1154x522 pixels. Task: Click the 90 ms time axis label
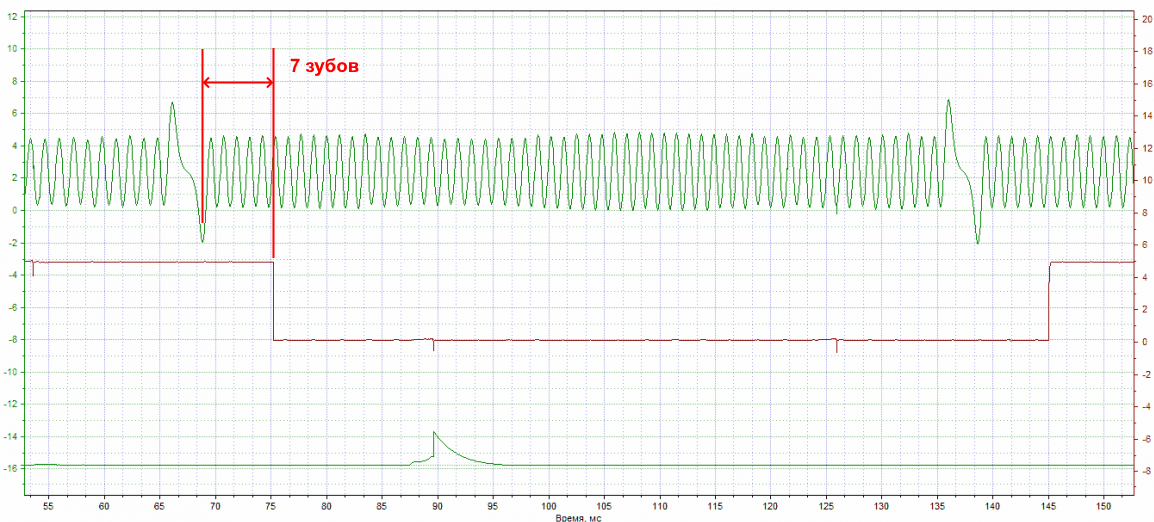tap(437, 507)
